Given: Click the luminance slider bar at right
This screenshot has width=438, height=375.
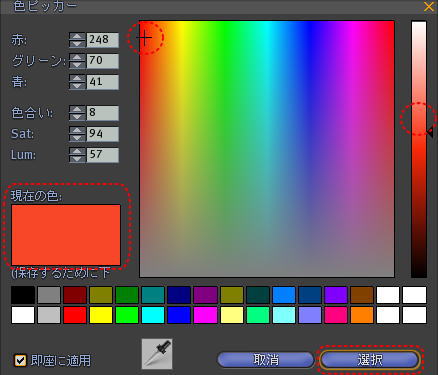Looking at the screenshot, I should 419,149.
